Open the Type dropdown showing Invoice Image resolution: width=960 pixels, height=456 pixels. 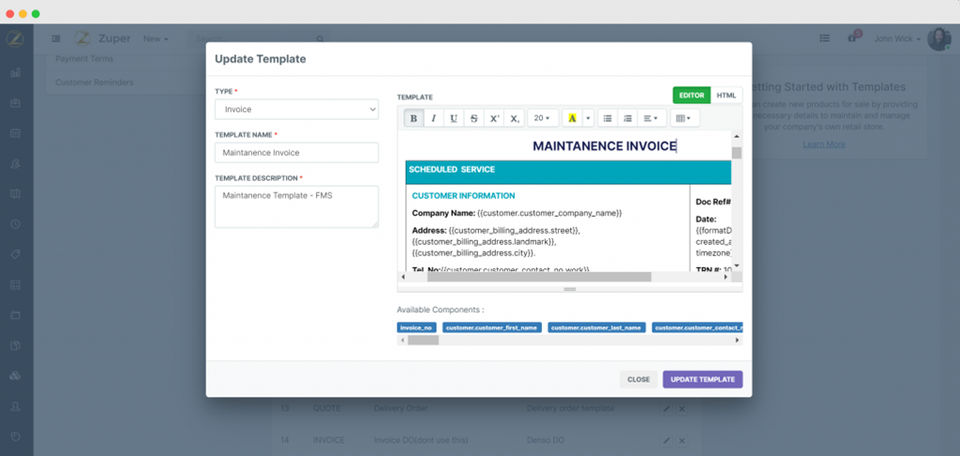coord(296,110)
